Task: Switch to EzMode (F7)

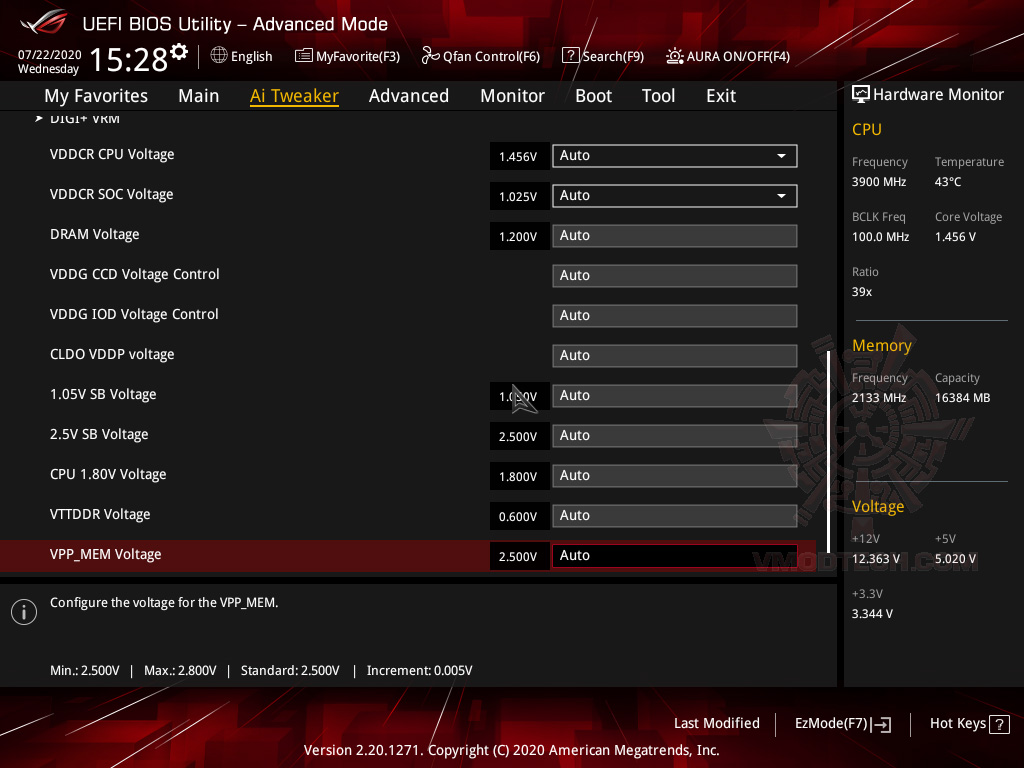Action: click(x=842, y=723)
